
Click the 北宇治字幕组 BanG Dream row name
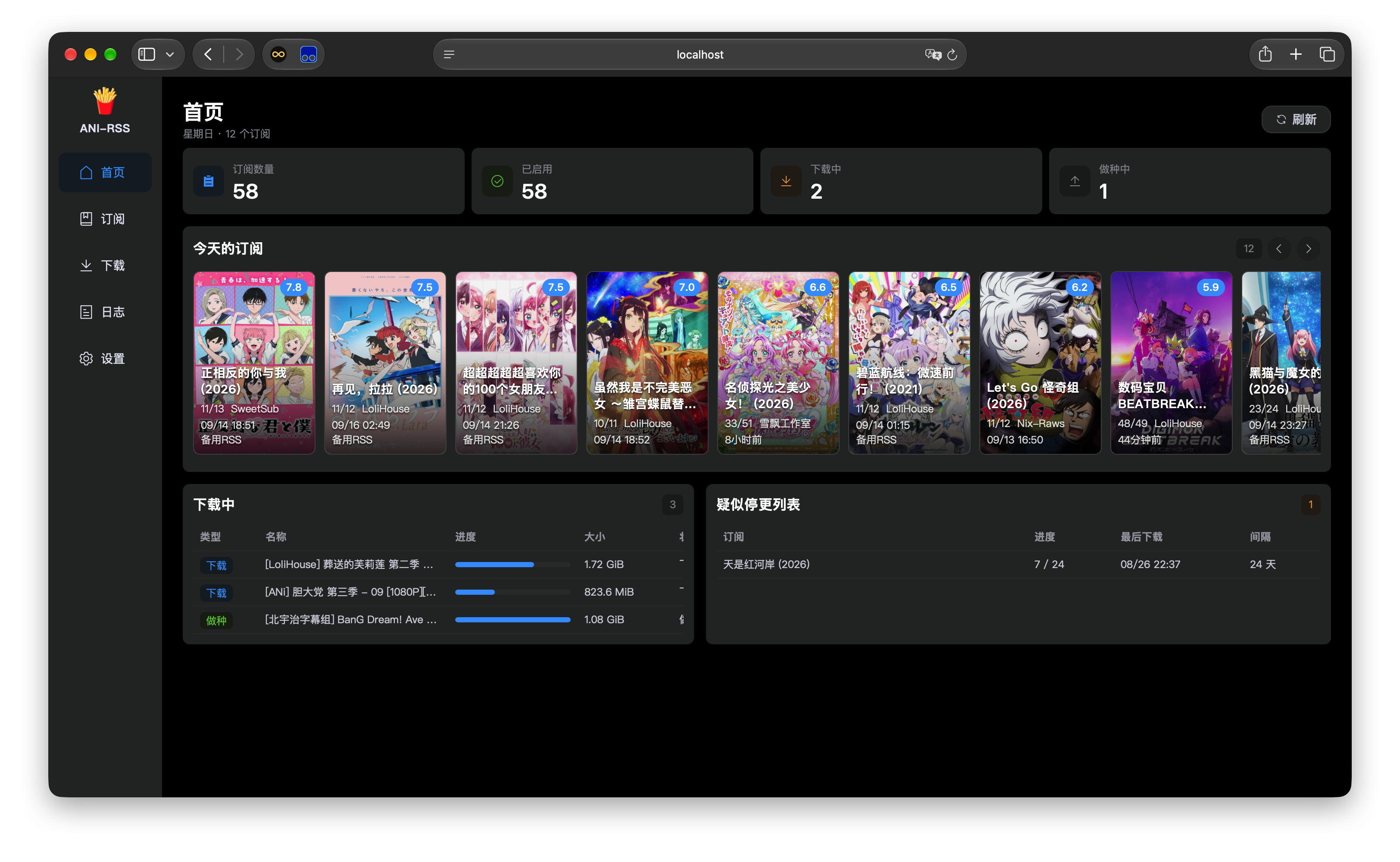[350, 619]
